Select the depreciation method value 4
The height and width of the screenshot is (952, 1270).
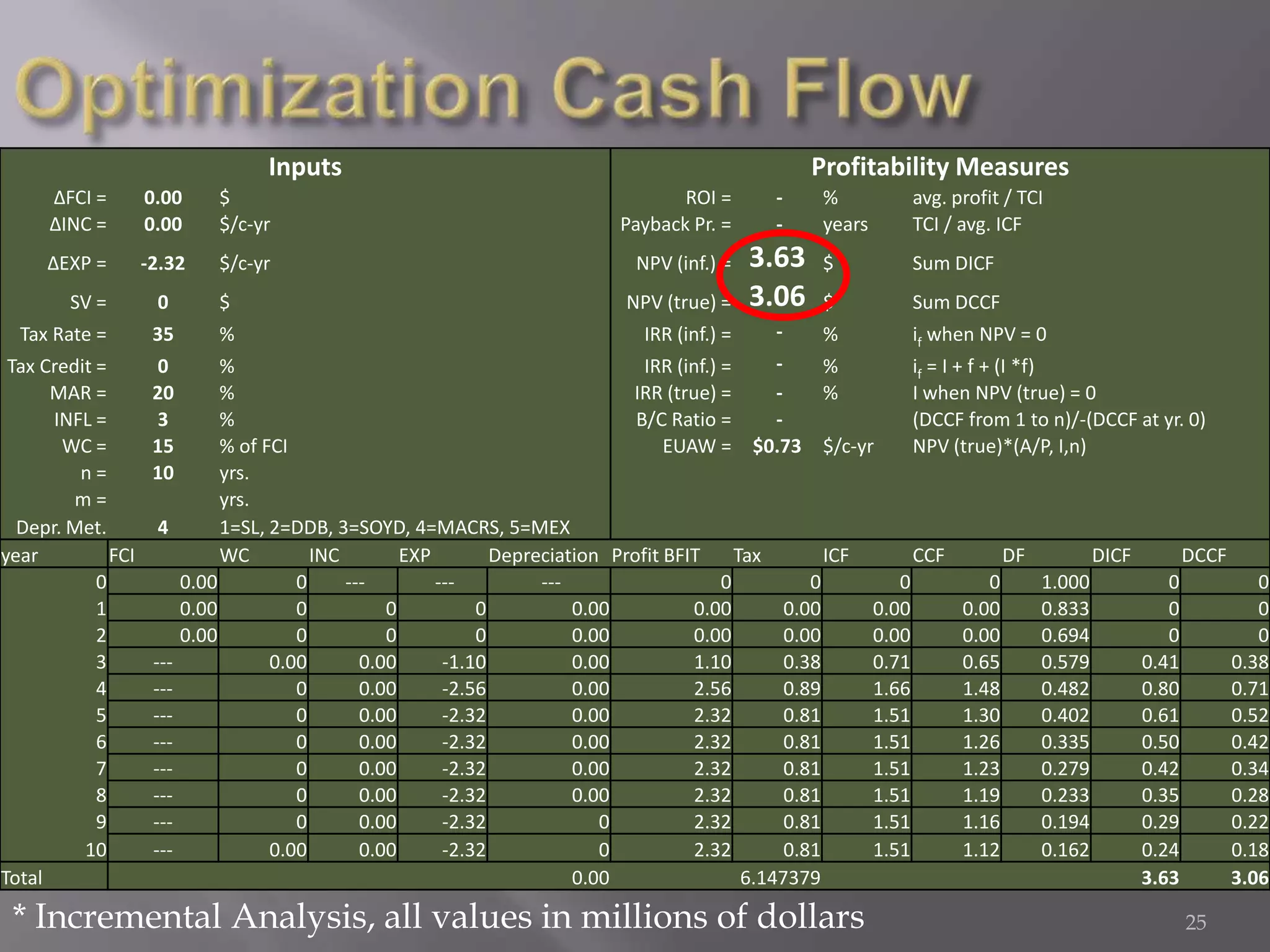[162, 527]
